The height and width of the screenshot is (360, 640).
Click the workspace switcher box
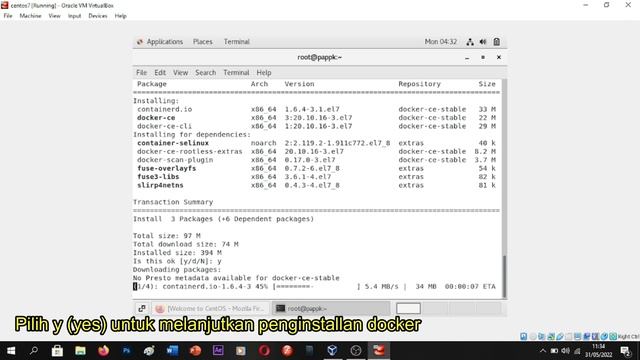[408, 309]
